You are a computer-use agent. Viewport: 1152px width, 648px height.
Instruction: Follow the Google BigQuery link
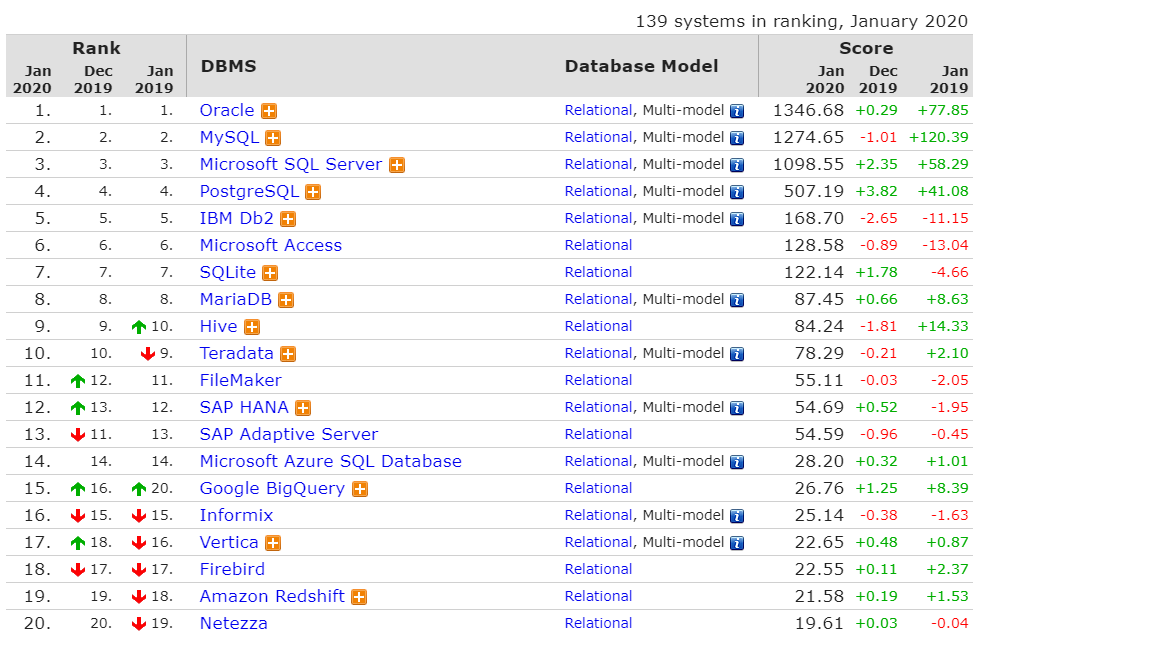(273, 489)
